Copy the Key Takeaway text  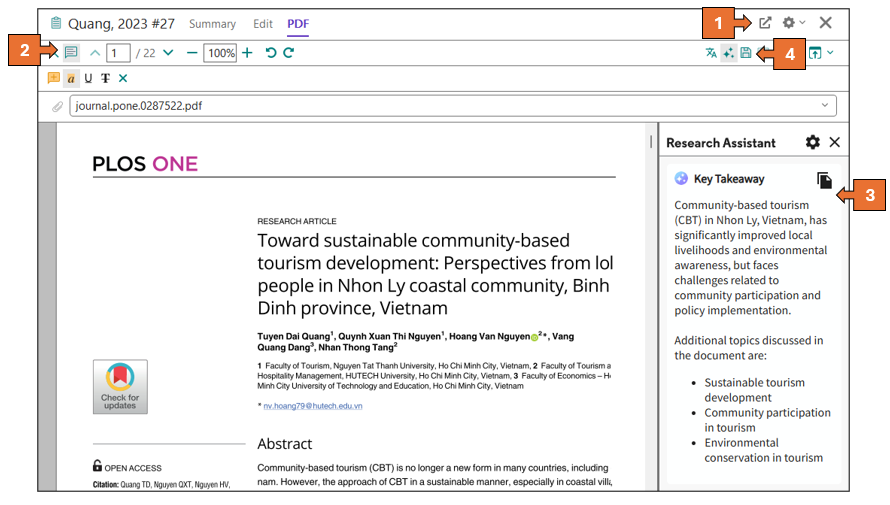824,180
